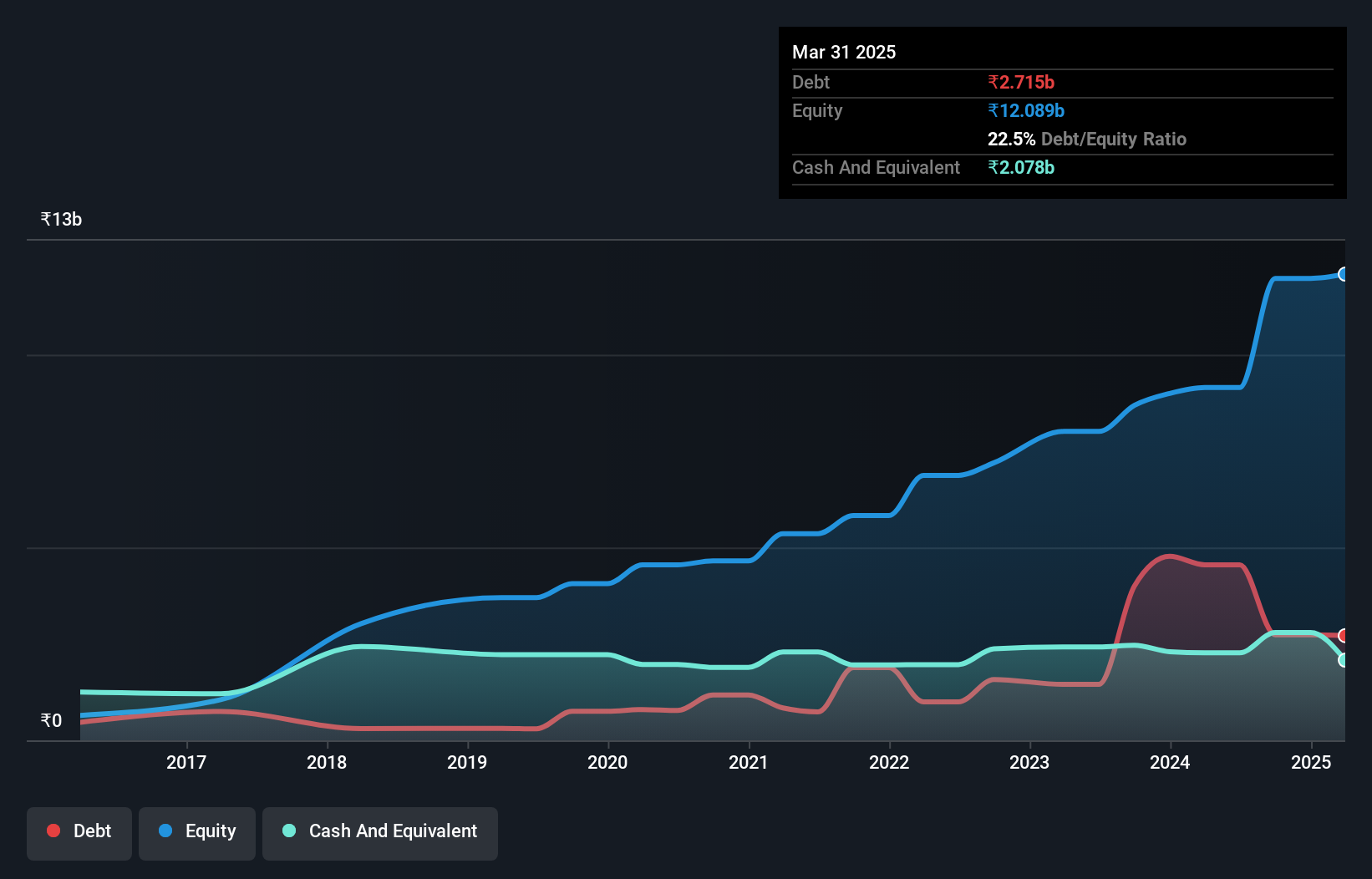Expand the Cash And Equivalent tooltip row

click(x=875, y=167)
